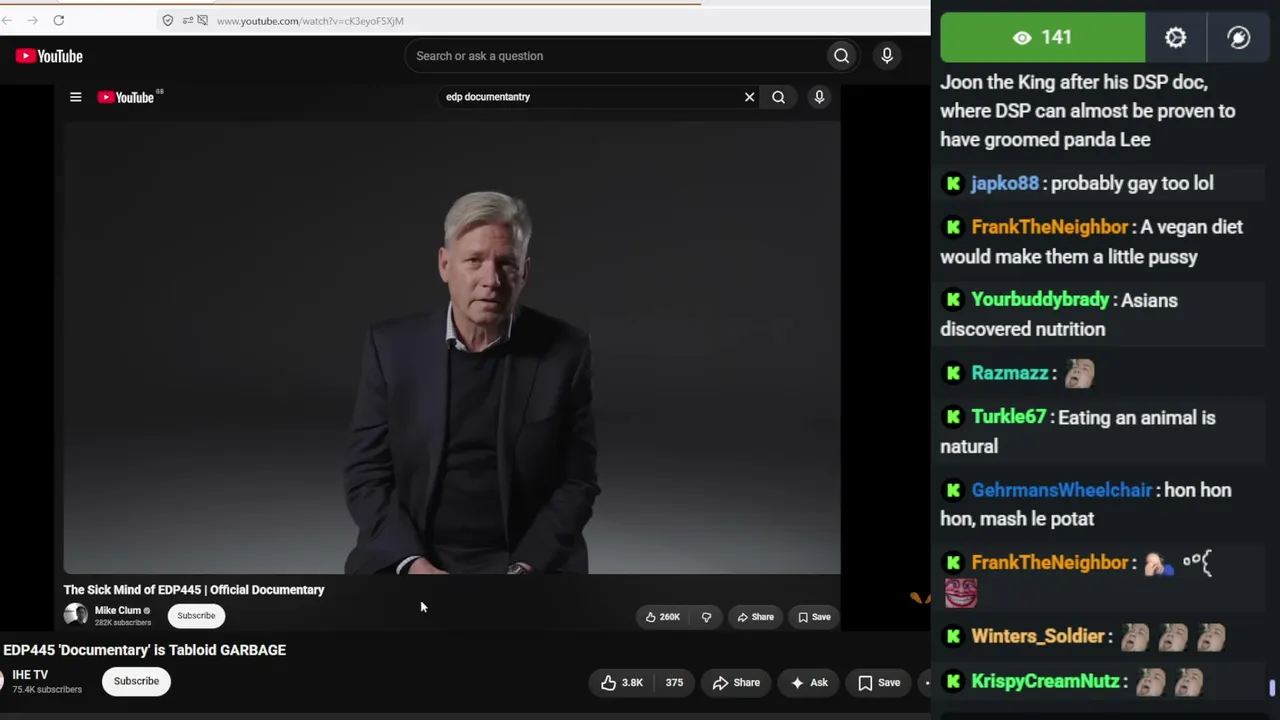This screenshot has width=1280, height=720.
Task: Click the 'Asians discovered nutrition' chat message text
Action: pyautogui.click(x=1059, y=314)
